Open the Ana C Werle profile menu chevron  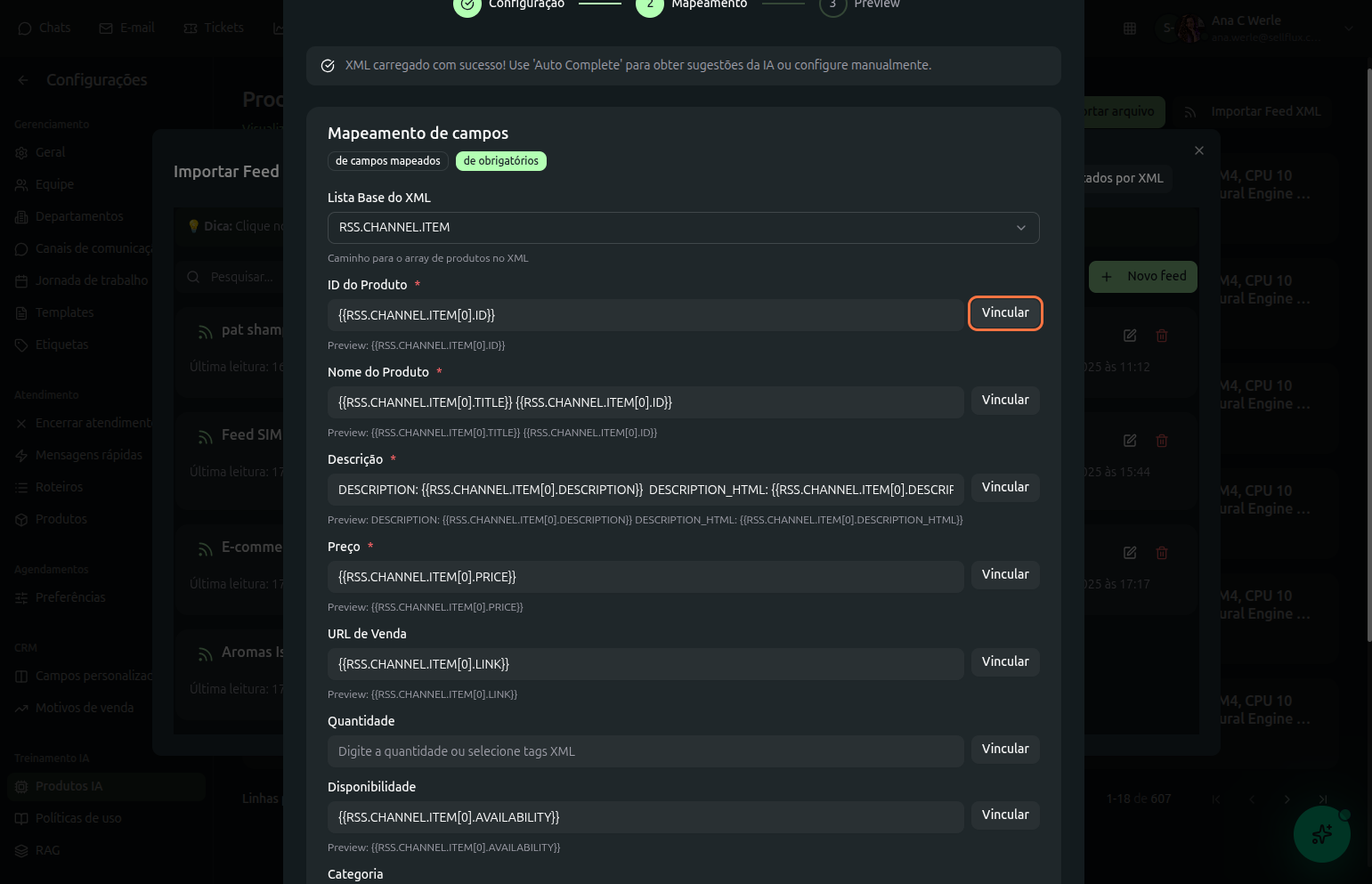point(1348,28)
